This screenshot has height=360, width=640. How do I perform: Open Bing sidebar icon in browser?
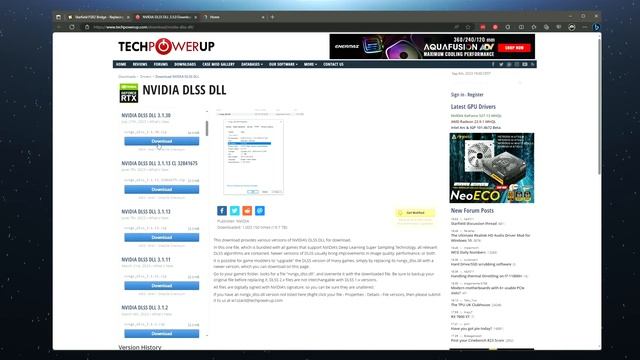596,27
